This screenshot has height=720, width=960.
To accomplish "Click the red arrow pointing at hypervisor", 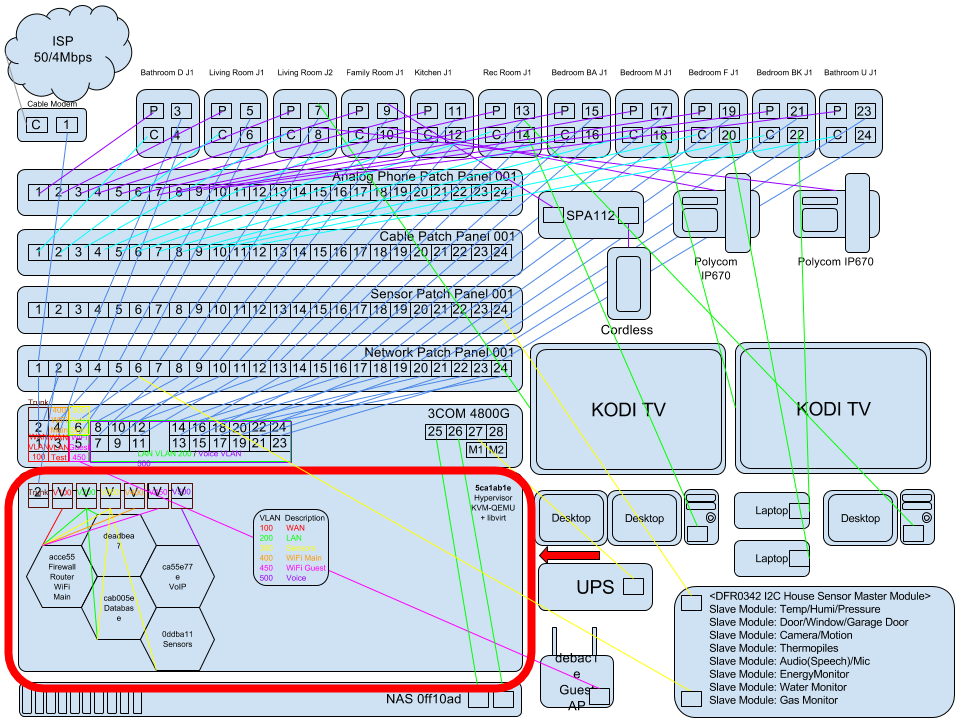I will pyautogui.click(x=569, y=555).
